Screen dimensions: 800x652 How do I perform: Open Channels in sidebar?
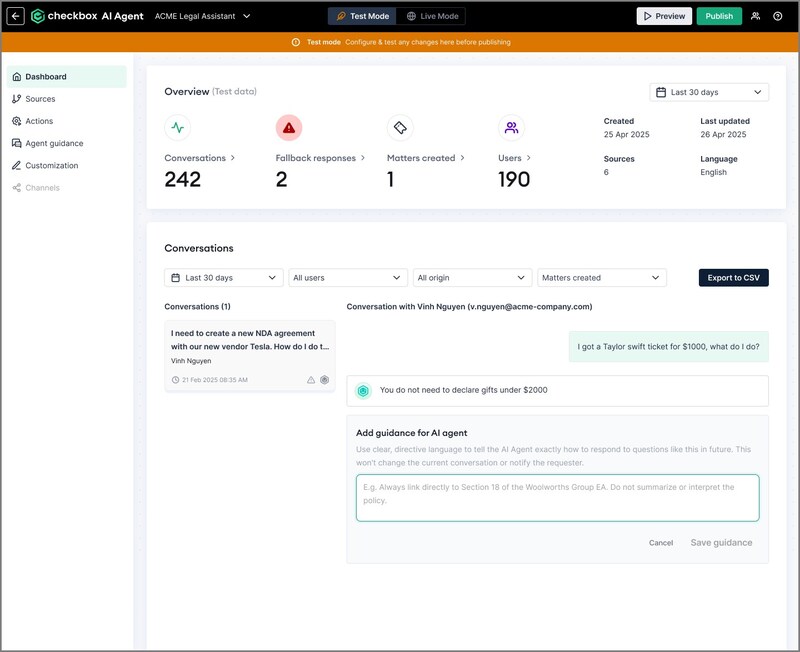click(x=67, y=188)
